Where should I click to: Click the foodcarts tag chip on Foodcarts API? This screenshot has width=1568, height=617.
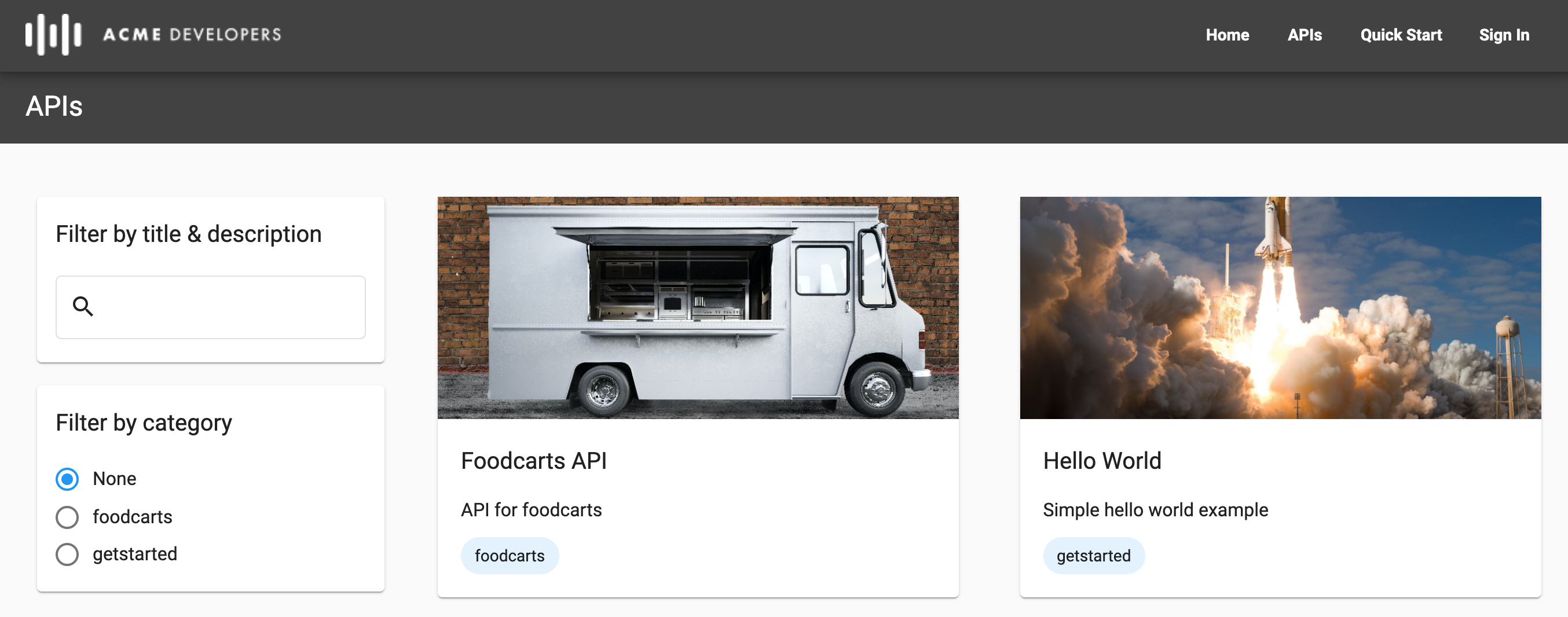point(510,555)
